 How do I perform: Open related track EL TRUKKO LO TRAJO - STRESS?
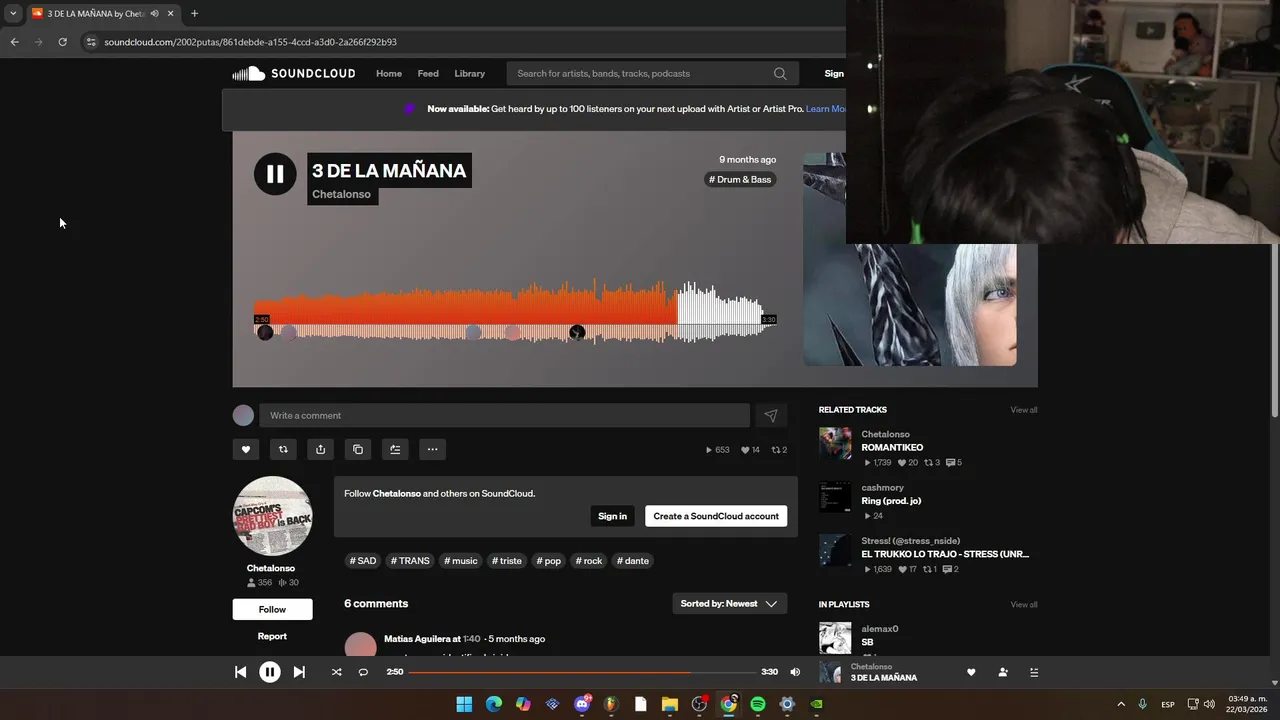(945, 554)
